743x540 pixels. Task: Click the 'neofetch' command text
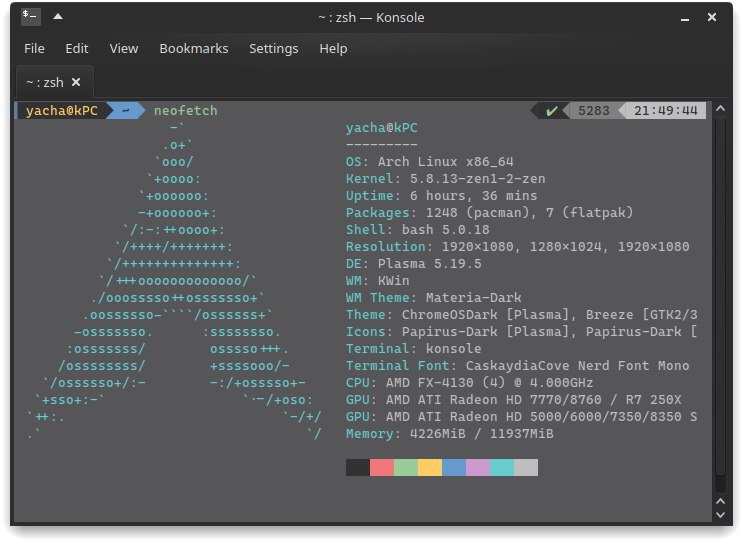click(186, 111)
